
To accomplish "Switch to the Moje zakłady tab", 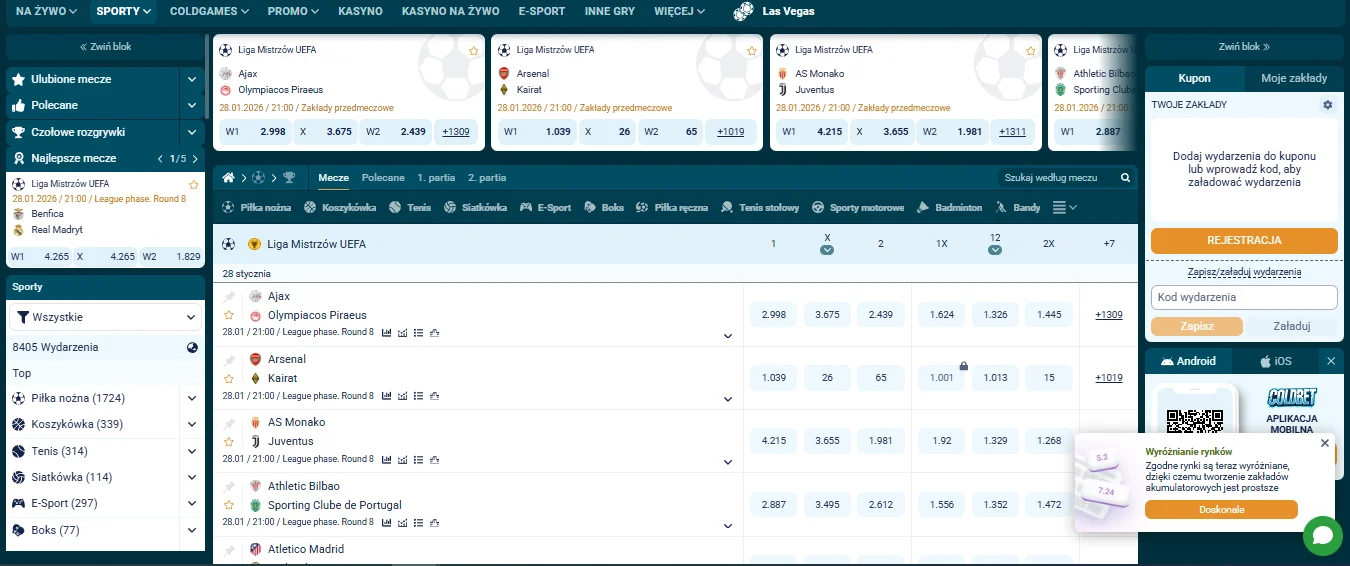I will pos(1293,78).
